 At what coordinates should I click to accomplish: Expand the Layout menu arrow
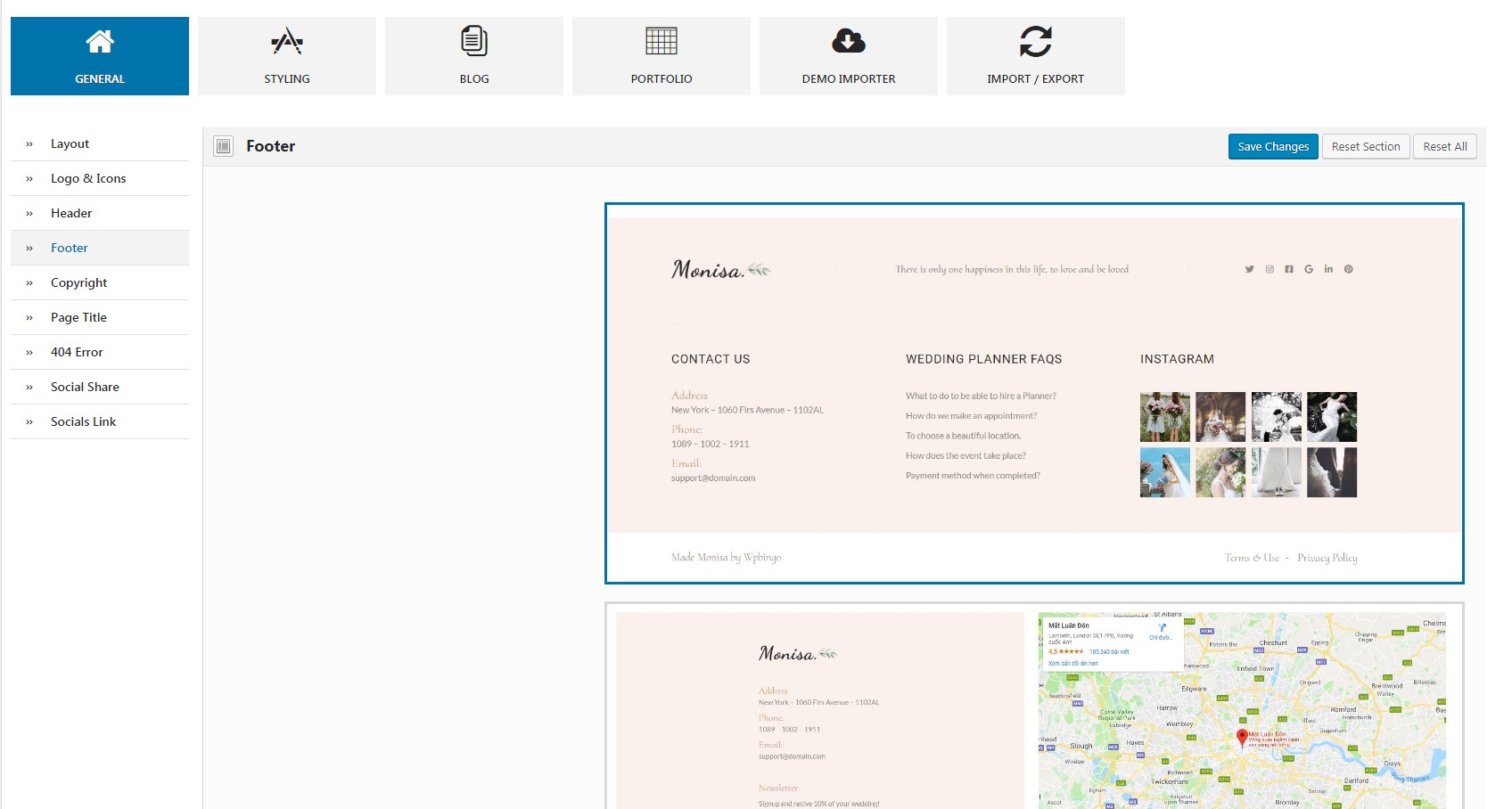[29, 144]
